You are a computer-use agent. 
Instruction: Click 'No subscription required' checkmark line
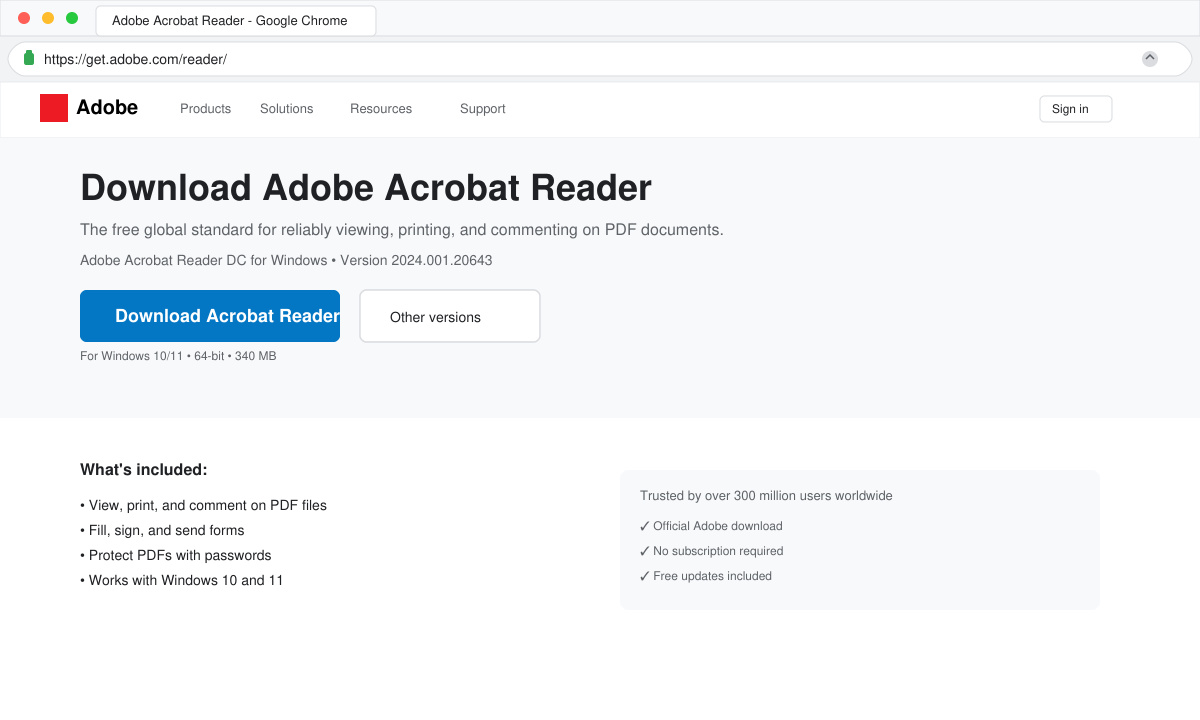pos(712,551)
